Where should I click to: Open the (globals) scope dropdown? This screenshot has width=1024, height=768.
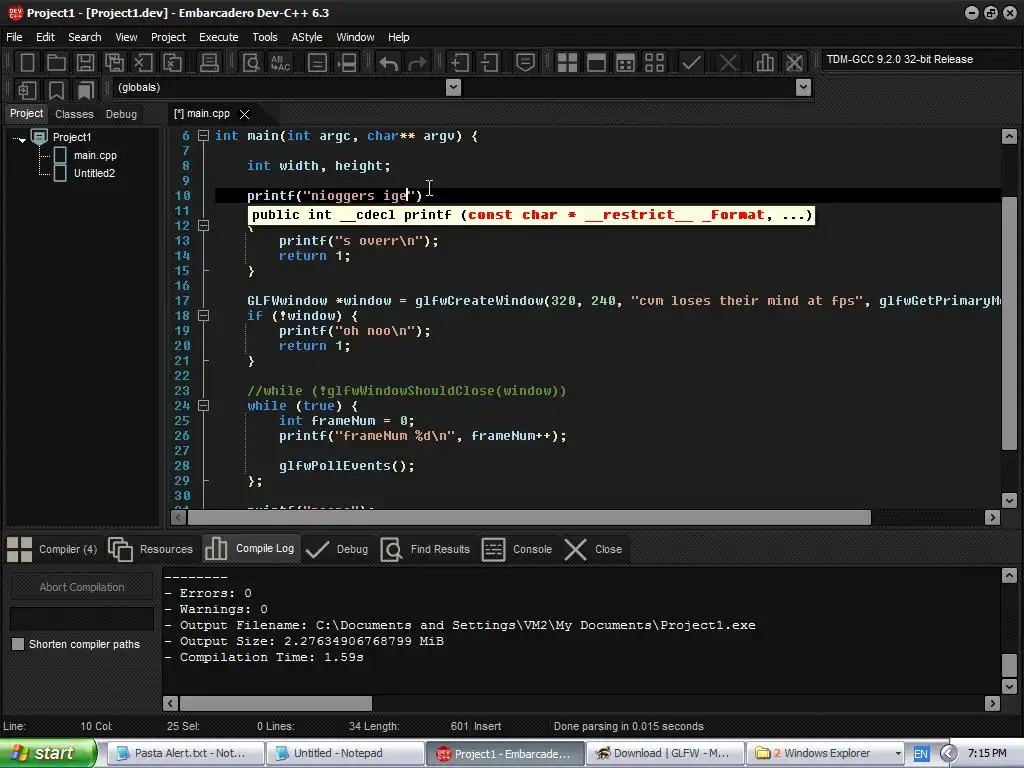point(453,87)
